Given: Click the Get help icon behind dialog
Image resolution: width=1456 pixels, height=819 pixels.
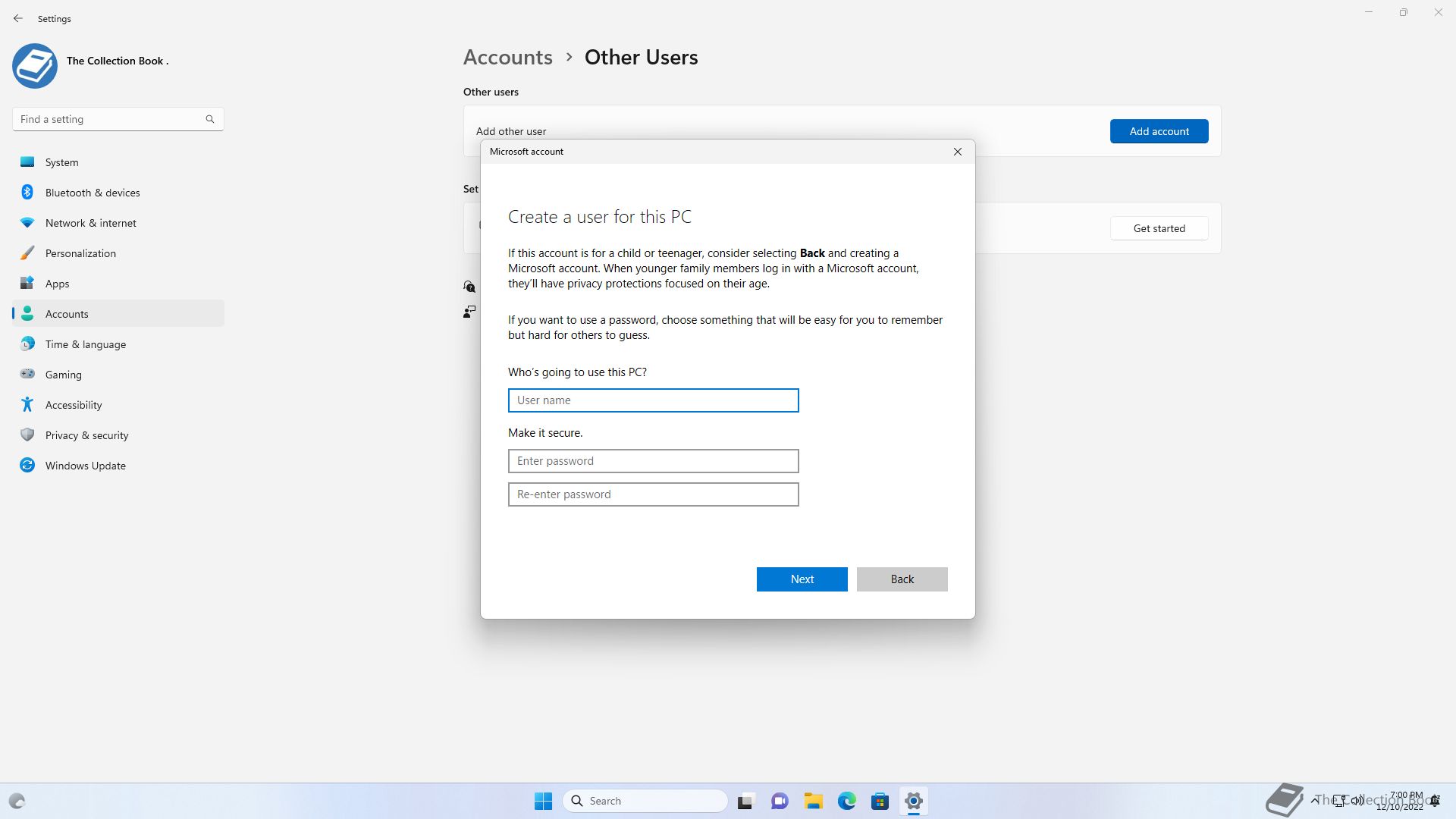Looking at the screenshot, I should (x=469, y=286).
